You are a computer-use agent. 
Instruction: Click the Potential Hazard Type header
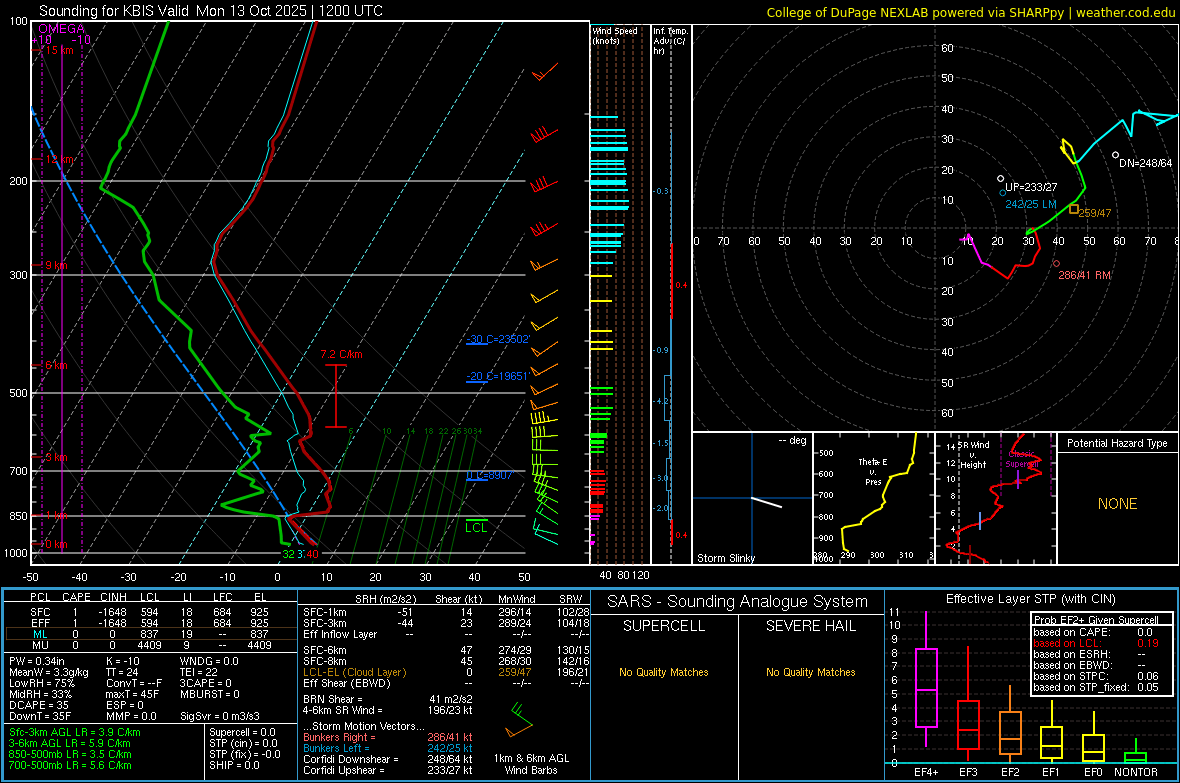point(1117,443)
